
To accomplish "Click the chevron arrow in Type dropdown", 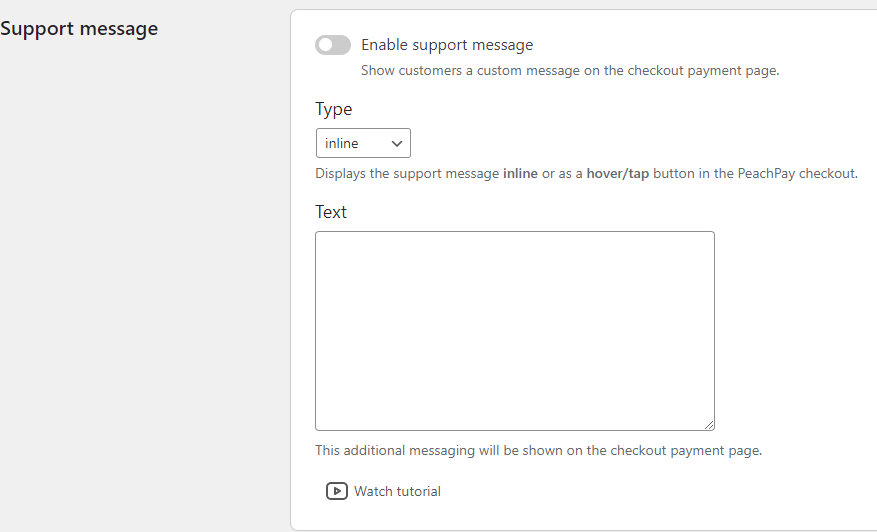I will (397, 144).
